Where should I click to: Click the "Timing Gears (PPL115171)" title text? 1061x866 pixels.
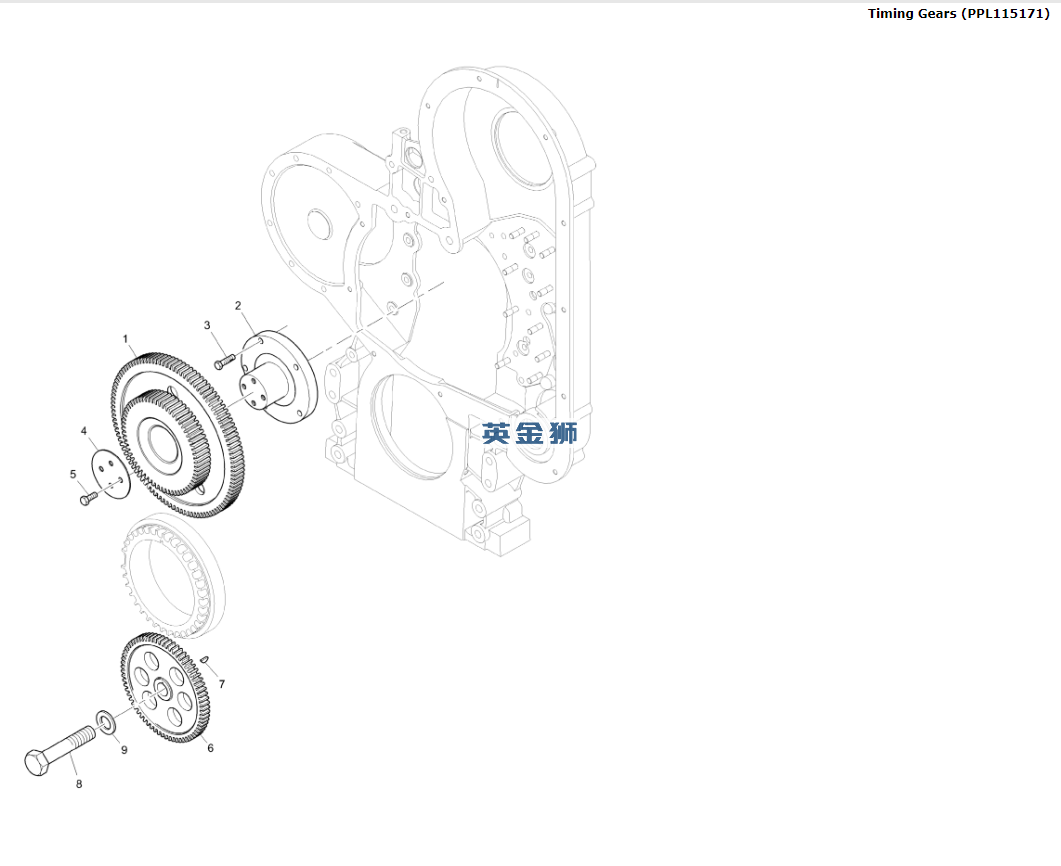click(x=958, y=14)
